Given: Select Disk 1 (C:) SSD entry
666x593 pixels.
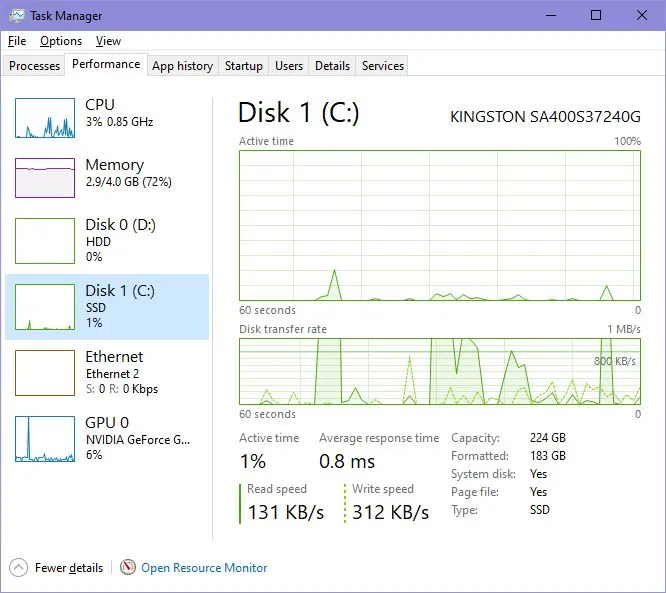Looking at the screenshot, I should [x=107, y=307].
